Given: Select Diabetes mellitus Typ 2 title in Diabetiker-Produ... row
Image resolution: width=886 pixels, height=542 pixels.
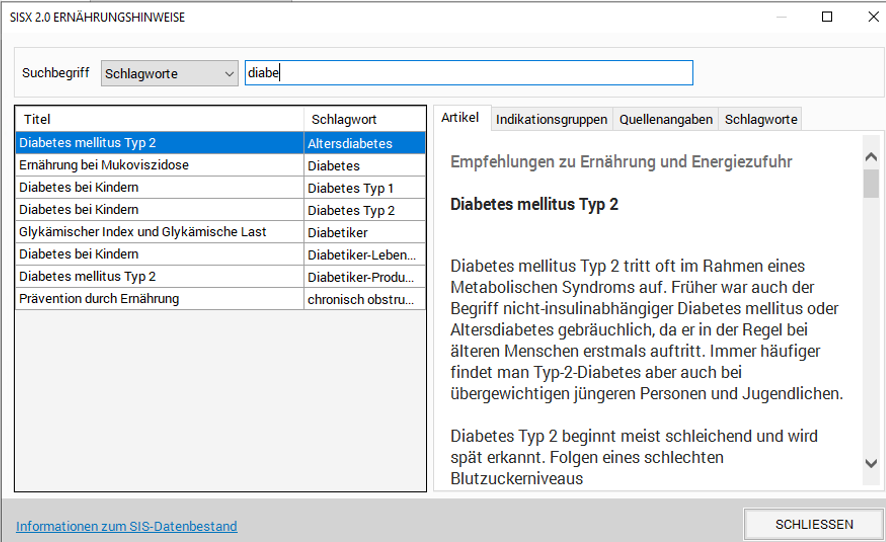Looking at the screenshot, I should [x=160, y=276].
